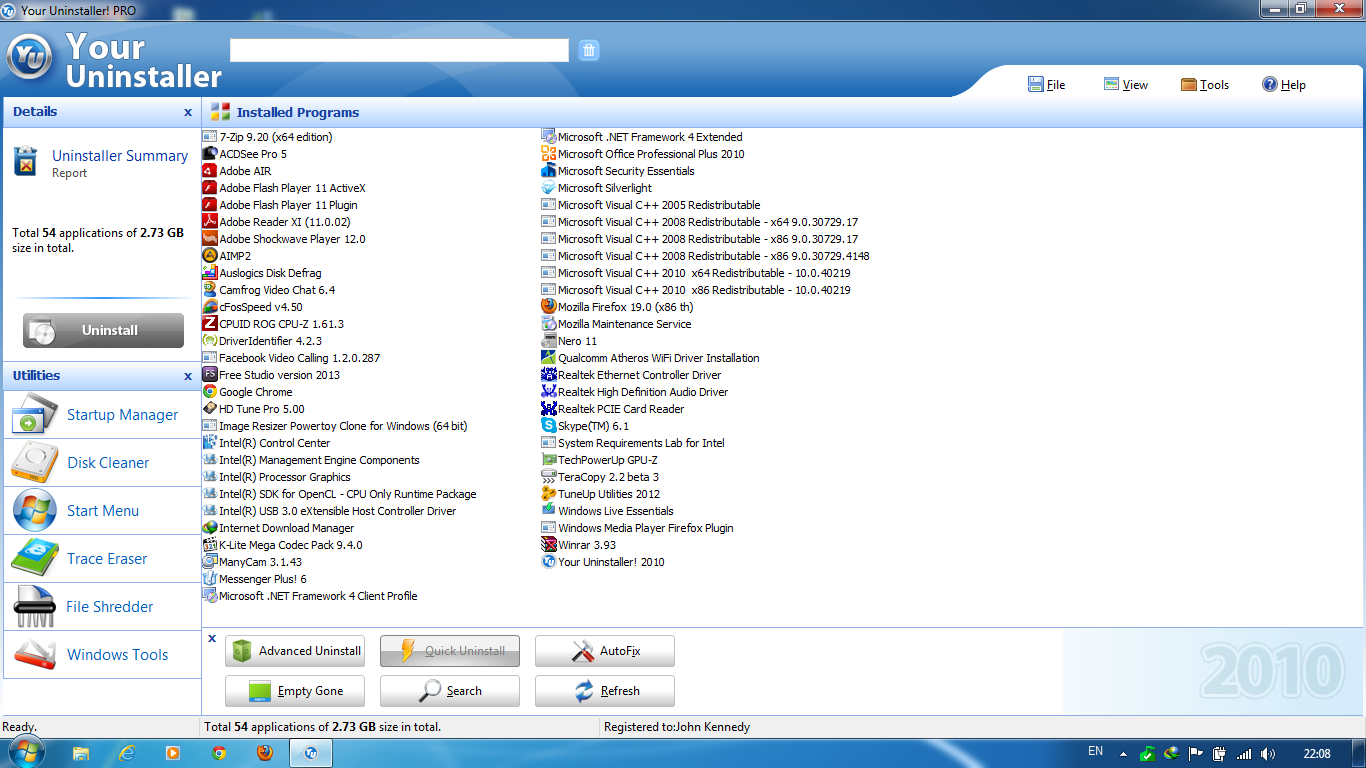Click the program search input field
1366x768 pixels.
[399, 50]
